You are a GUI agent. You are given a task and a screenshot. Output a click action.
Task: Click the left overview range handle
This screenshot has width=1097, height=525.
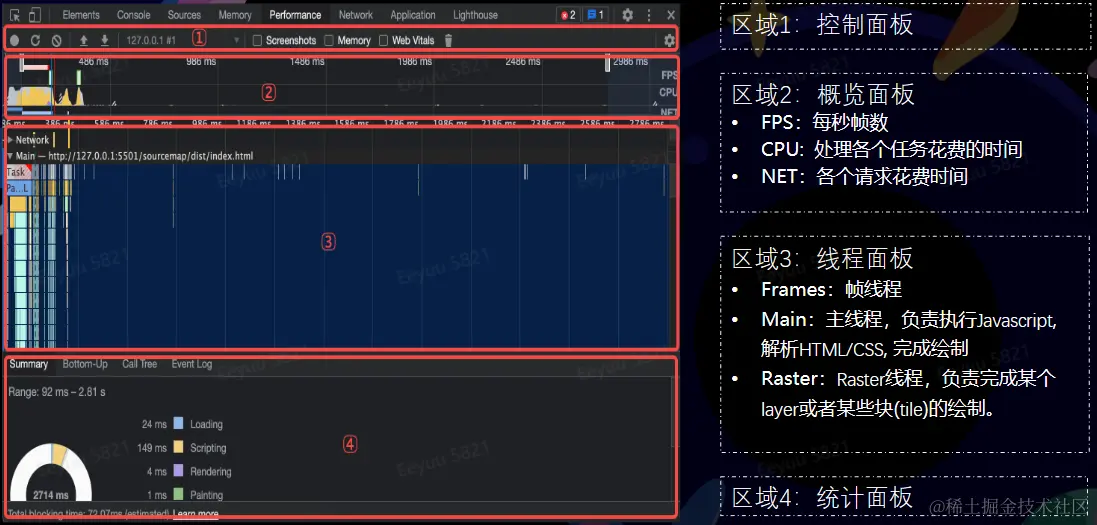click(22, 64)
